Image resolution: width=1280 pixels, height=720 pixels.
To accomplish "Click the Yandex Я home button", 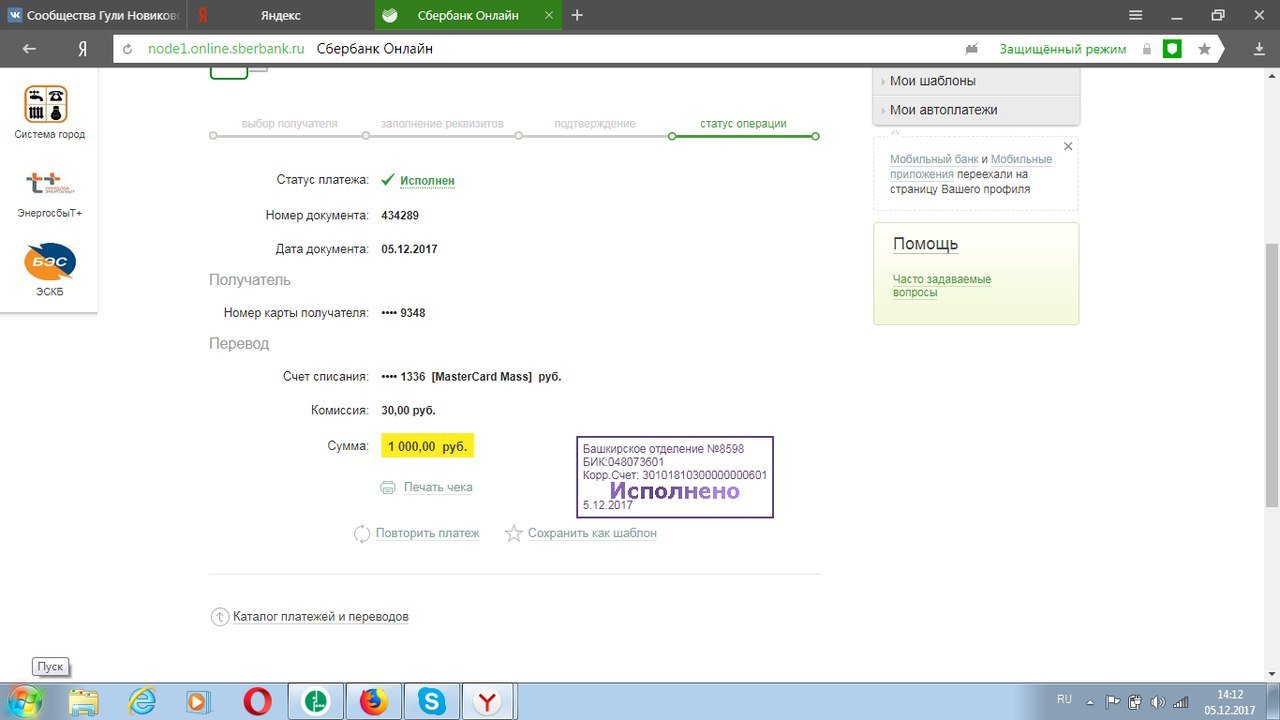I will click(83, 49).
